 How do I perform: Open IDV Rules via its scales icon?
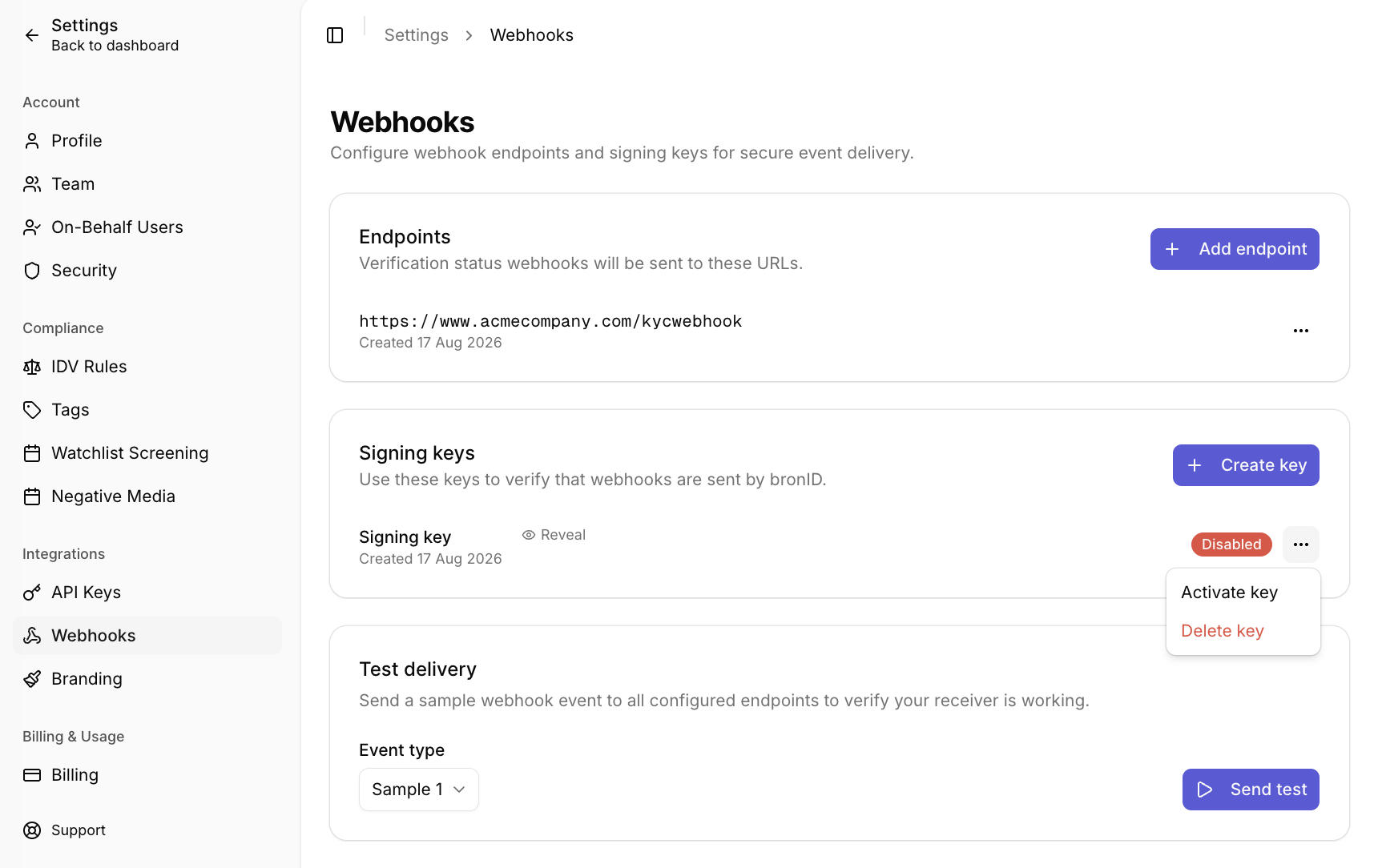(32, 367)
